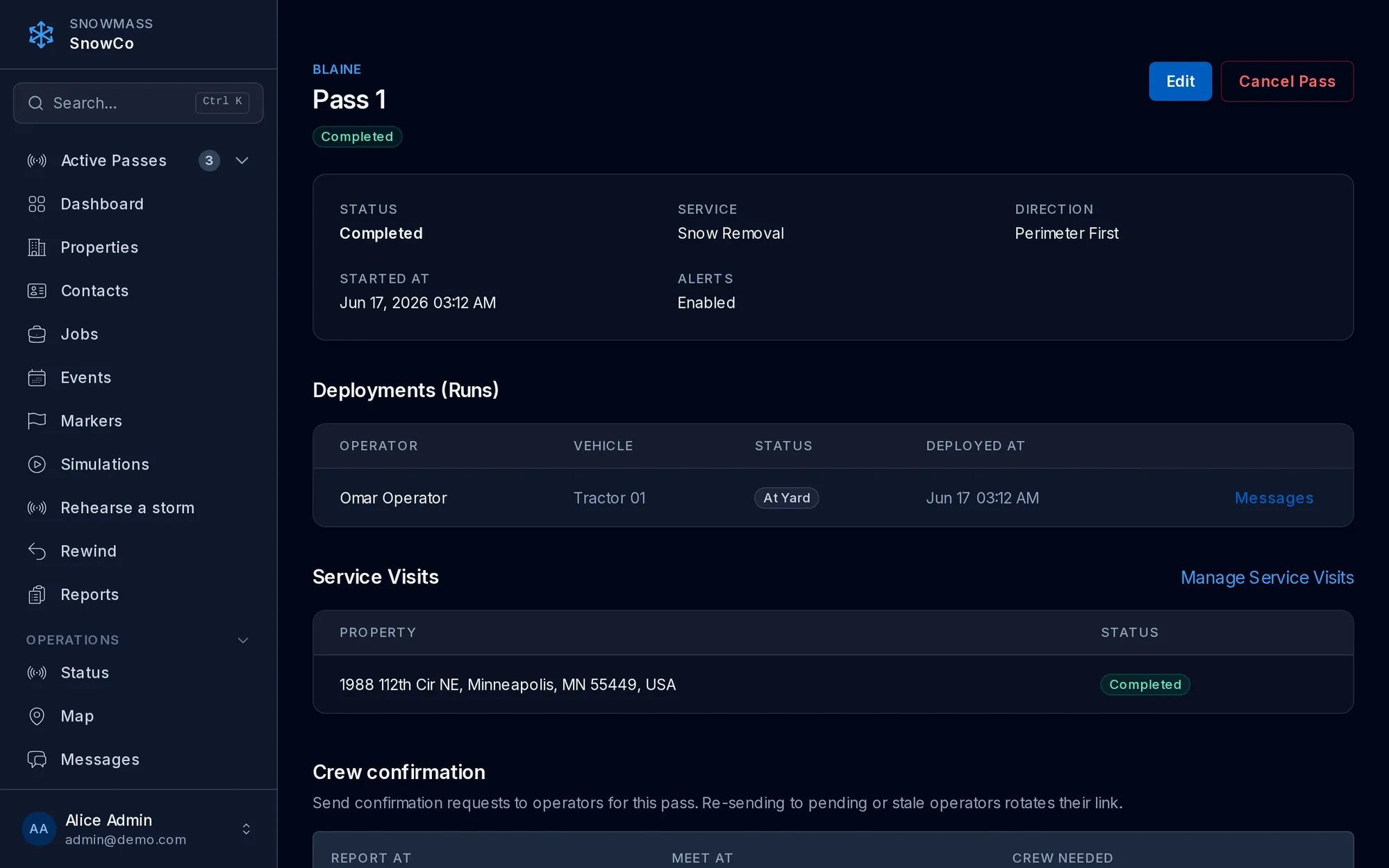Click the Ctrl K shortcut badge
Screen dimensions: 1389x868
coord(222,102)
